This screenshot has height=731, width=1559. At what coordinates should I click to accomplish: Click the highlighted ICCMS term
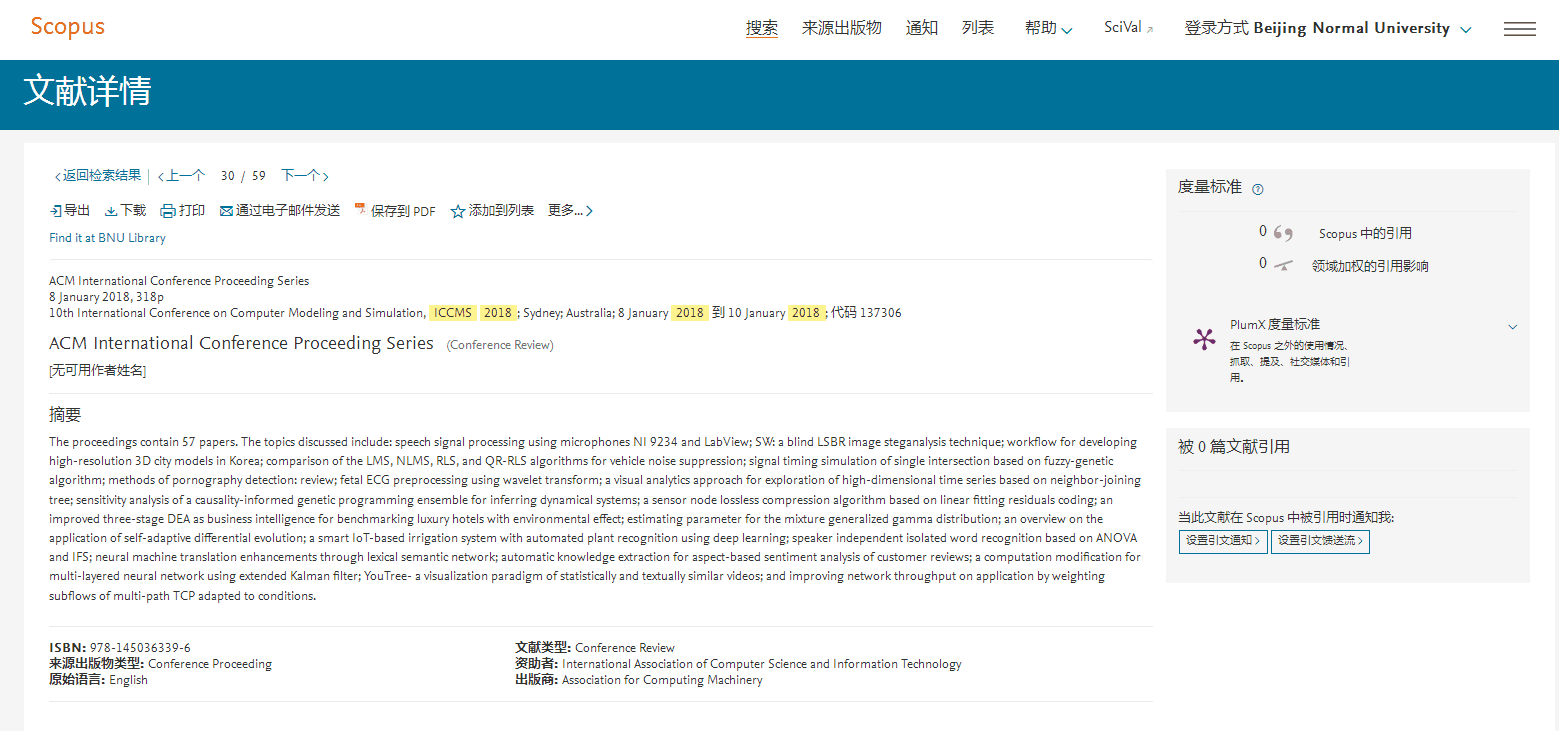point(453,313)
